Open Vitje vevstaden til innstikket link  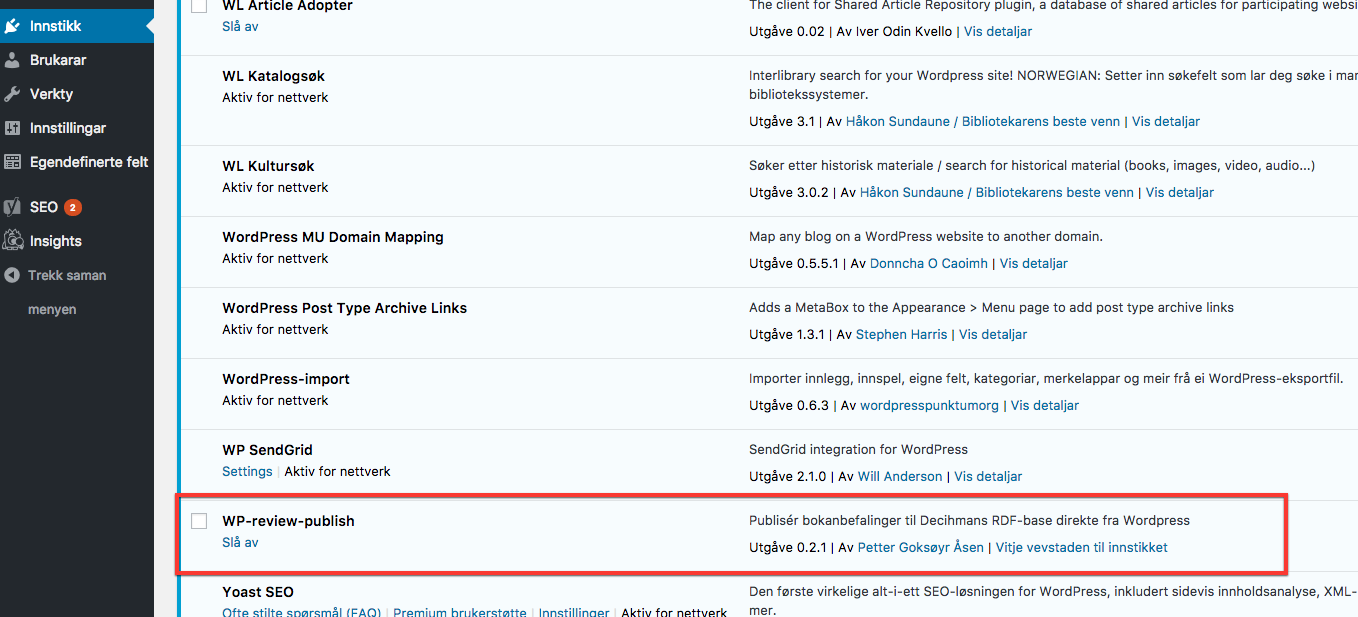pyautogui.click(x=1082, y=547)
